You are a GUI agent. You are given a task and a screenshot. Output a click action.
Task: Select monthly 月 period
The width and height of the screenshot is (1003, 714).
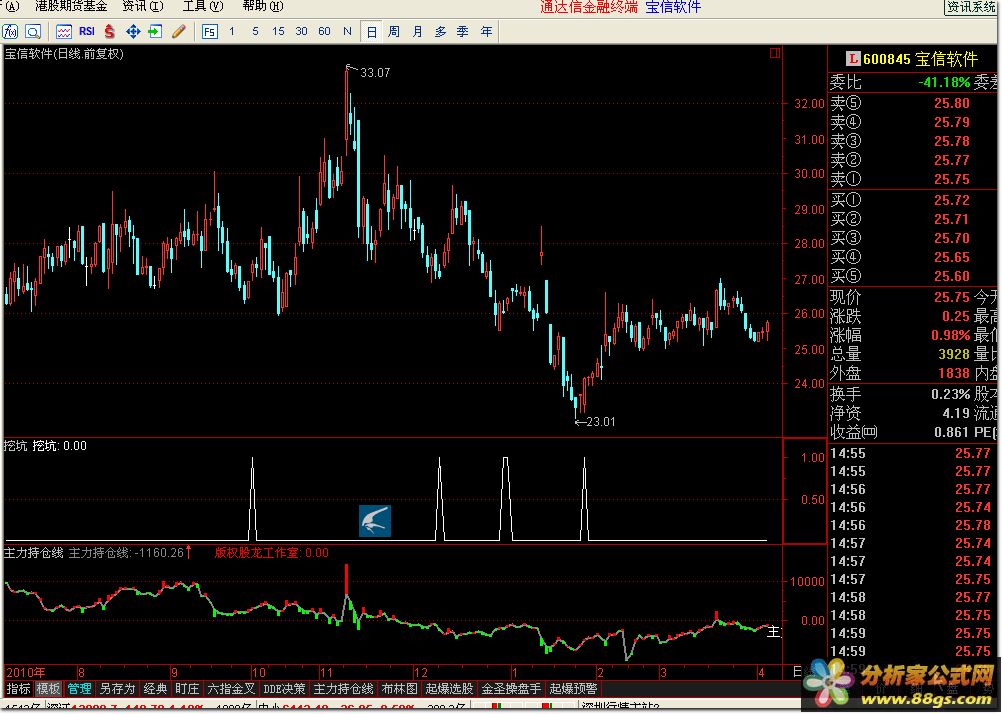417,31
